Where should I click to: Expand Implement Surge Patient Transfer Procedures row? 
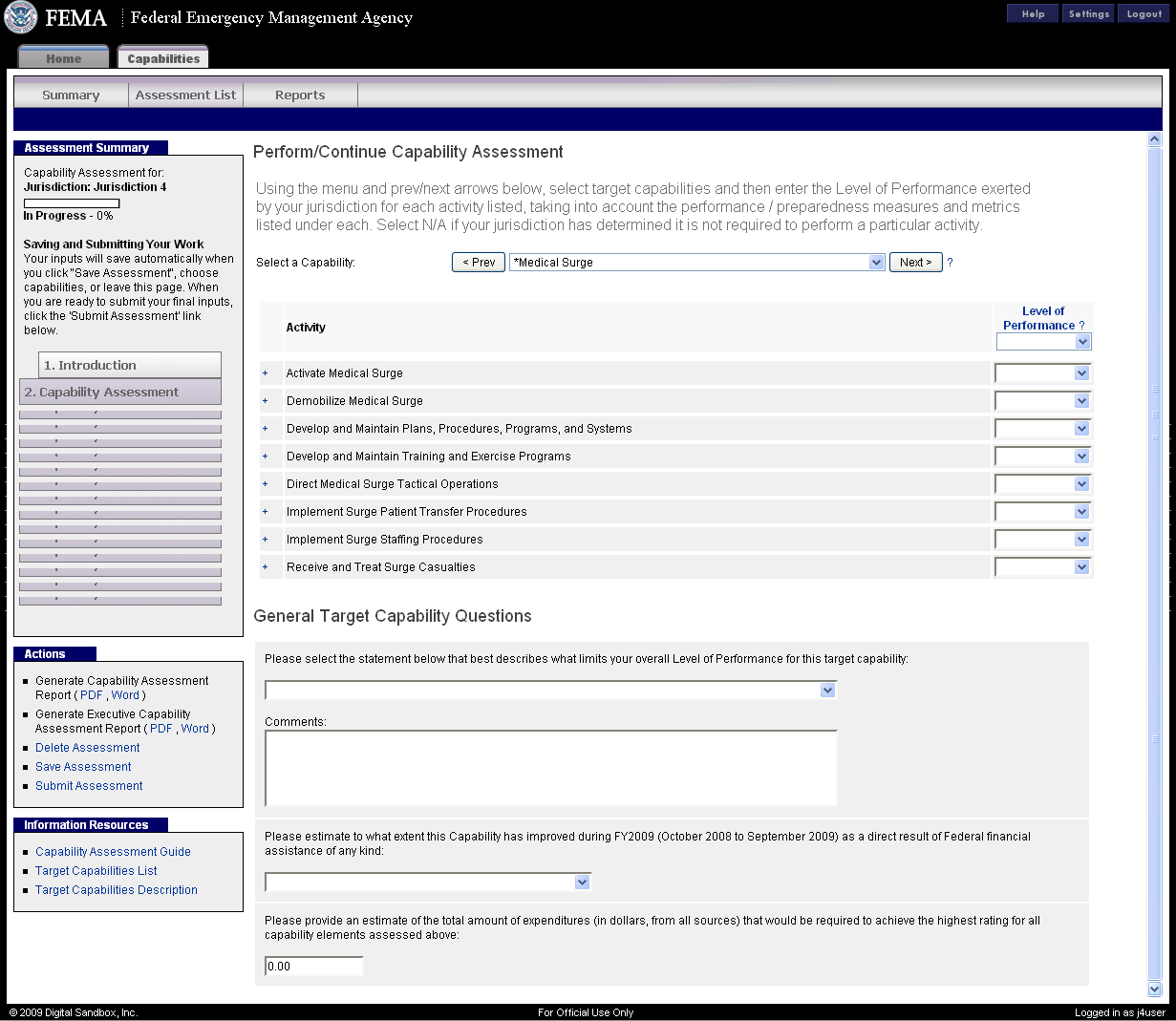click(x=266, y=512)
